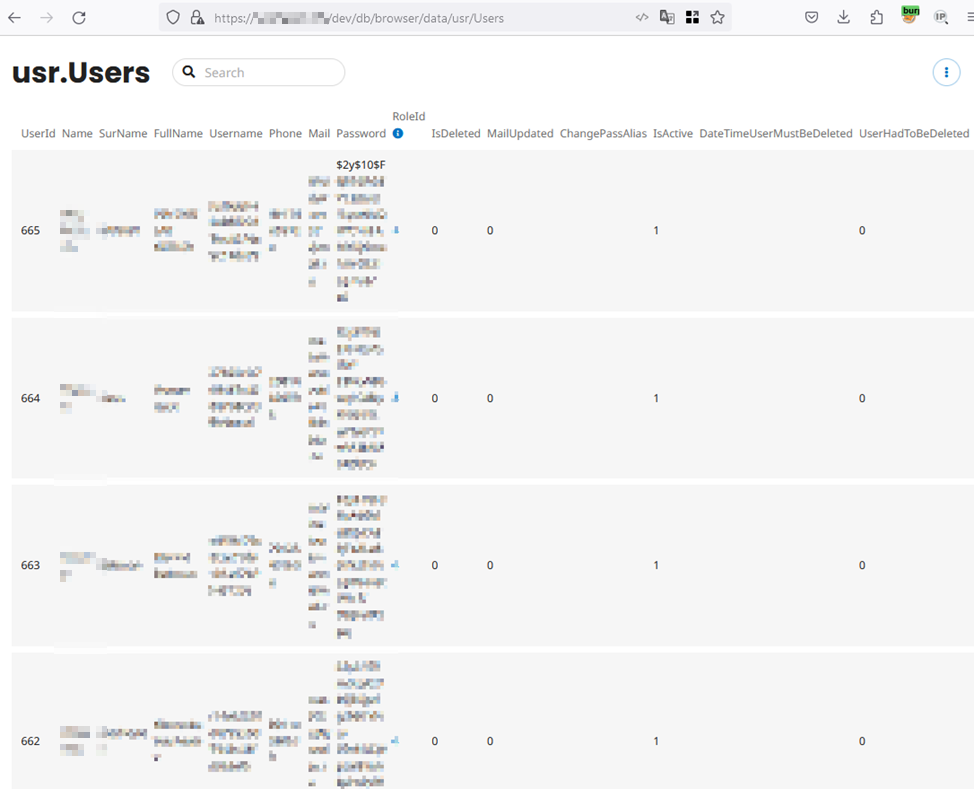This screenshot has height=789, width=974.
Task: Open the tracking protection shield icon
Action: (x=173, y=17)
